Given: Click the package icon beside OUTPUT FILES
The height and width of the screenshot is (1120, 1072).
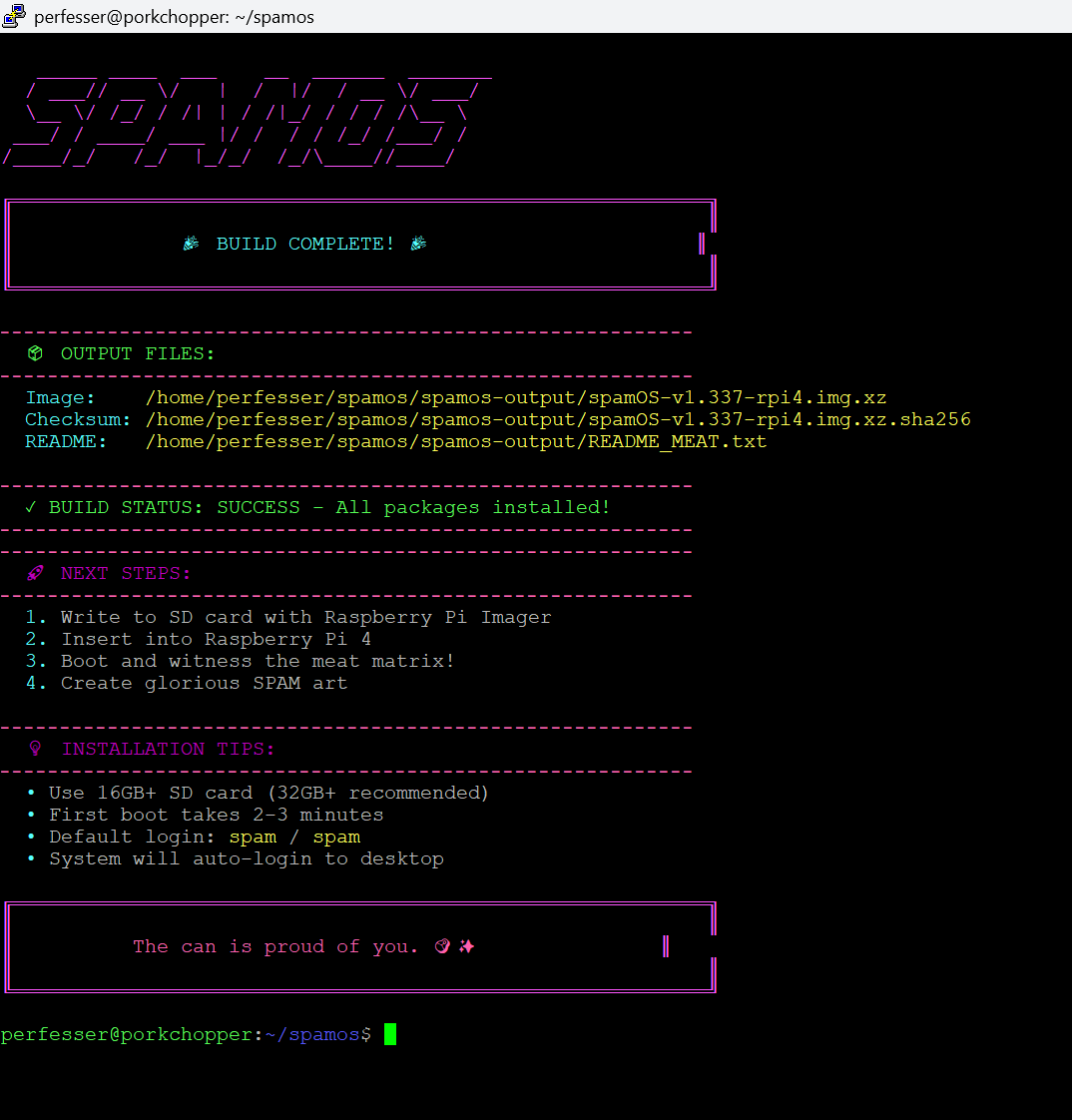Looking at the screenshot, I should tap(35, 353).
